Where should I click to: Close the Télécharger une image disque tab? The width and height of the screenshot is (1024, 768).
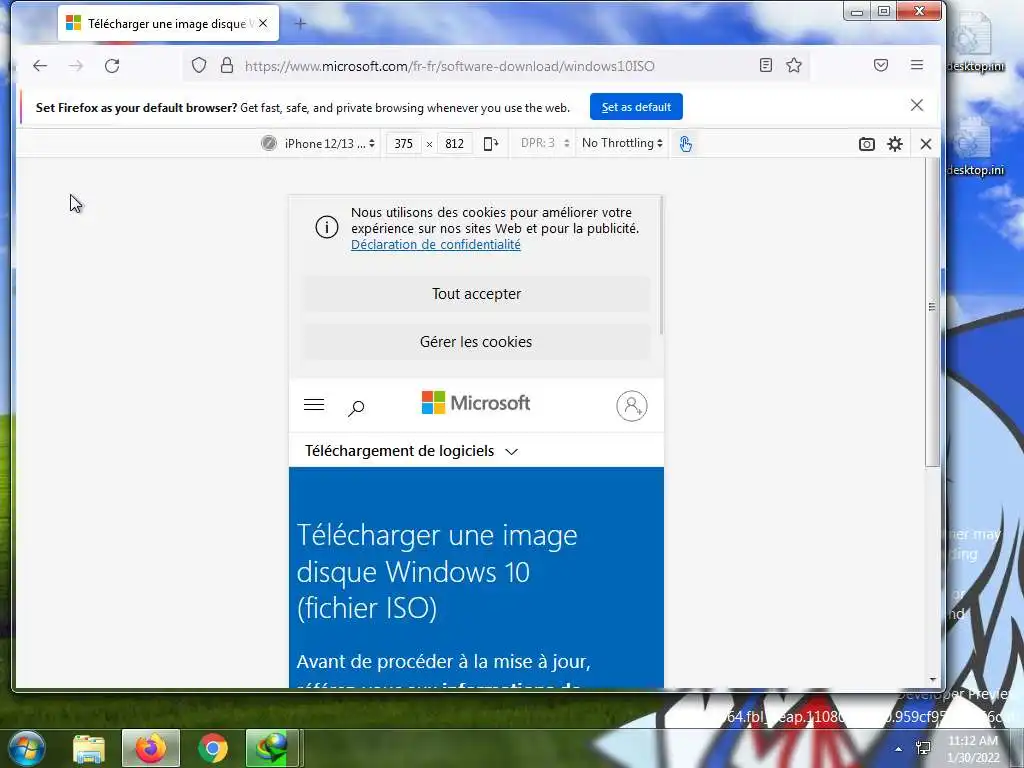coord(263,24)
